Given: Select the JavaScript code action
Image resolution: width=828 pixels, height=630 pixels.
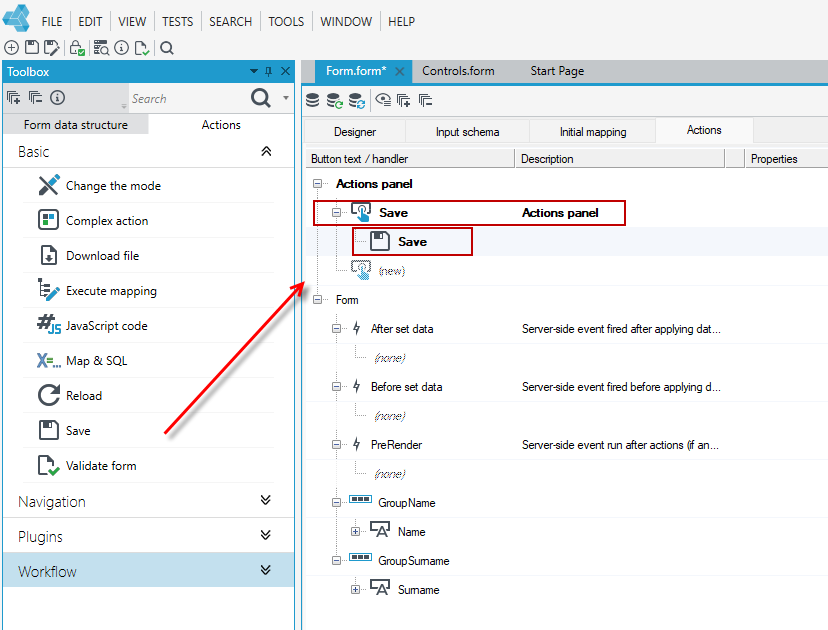Looking at the screenshot, I should [148, 325].
